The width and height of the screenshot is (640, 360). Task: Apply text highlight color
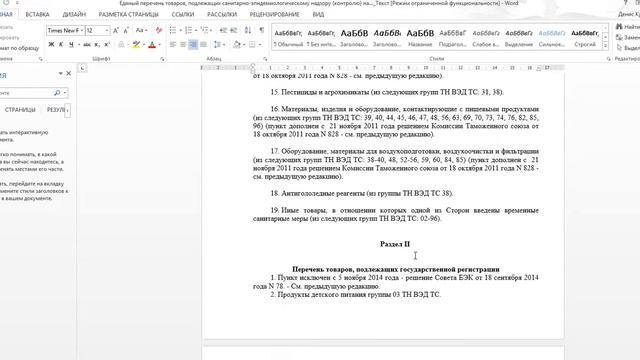[x=136, y=44]
